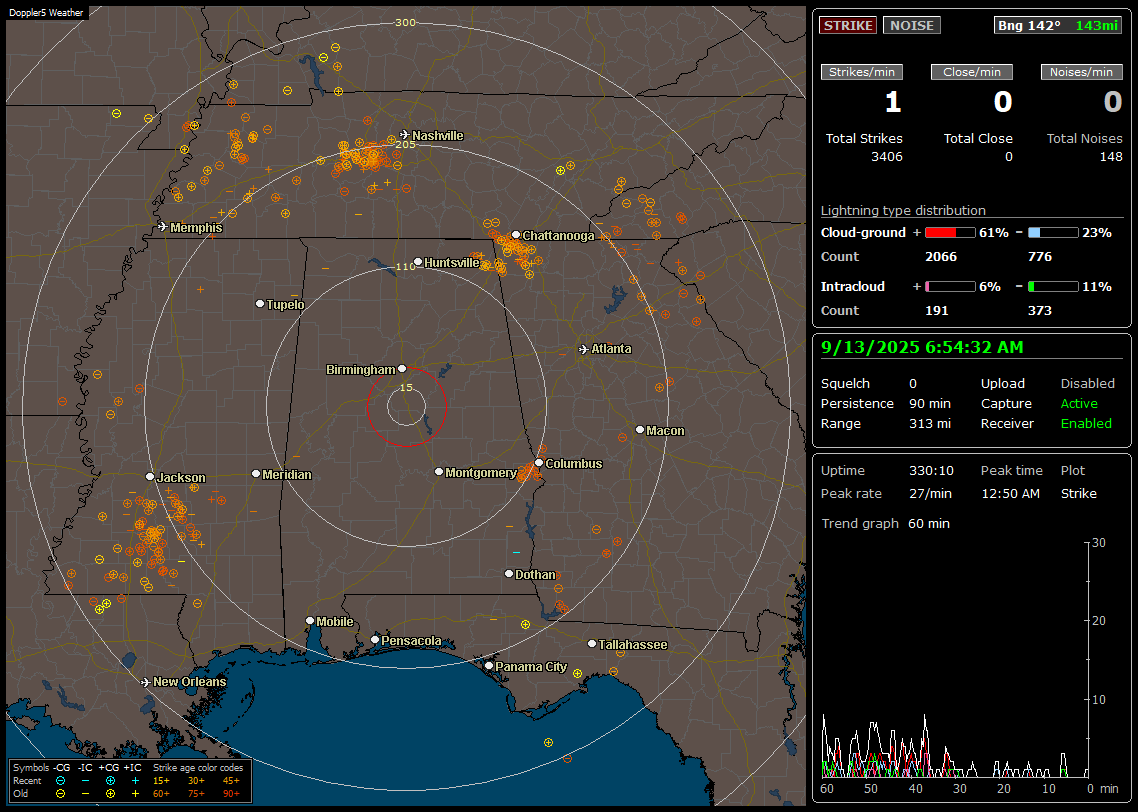Click the green negative intracloud percentage bar
Image resolution: width=1138 pixels, height=812 pixels.
click(x=1053, y=287)
